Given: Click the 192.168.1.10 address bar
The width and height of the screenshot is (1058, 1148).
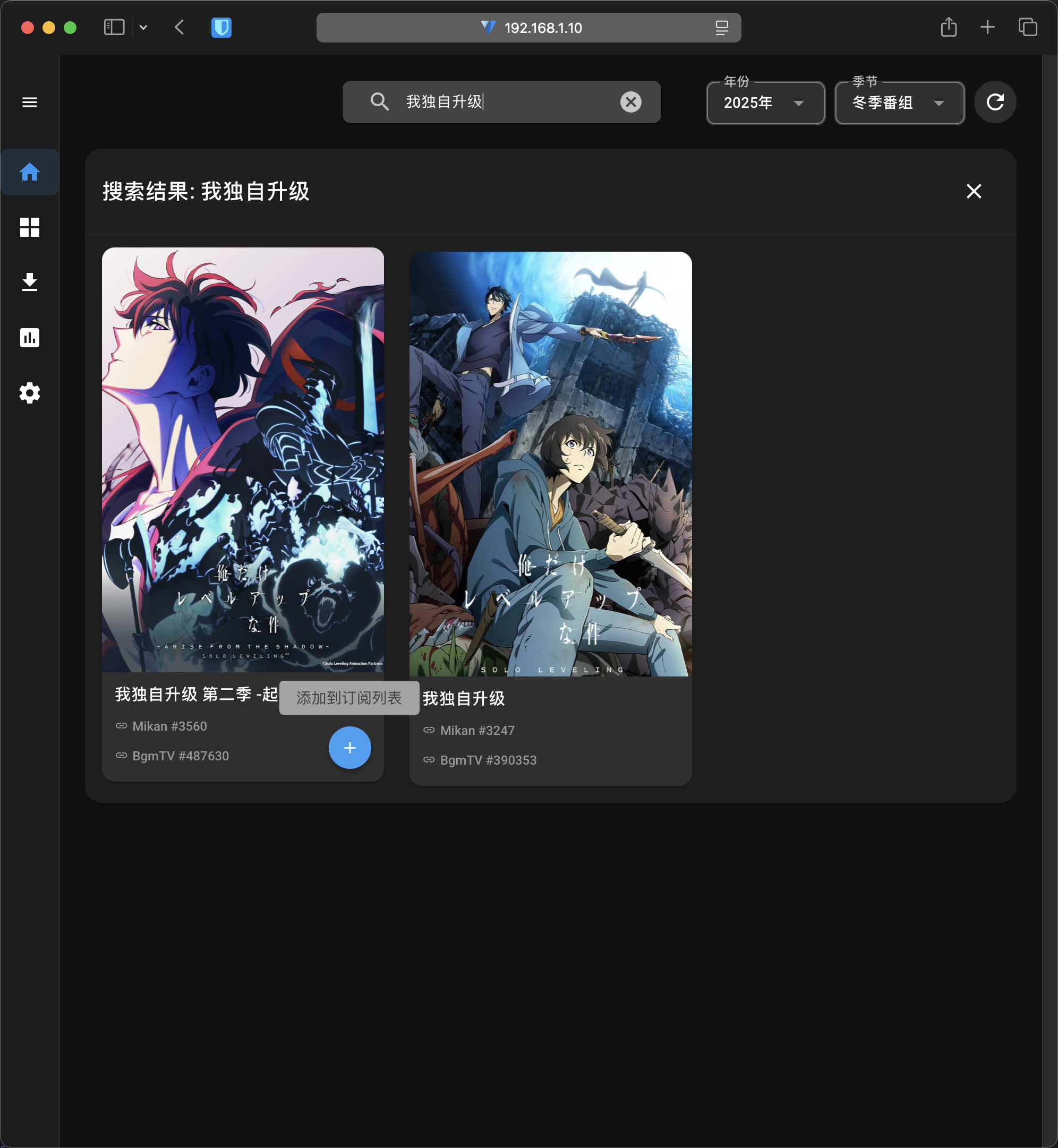Looking at the screenshot, I should [x=528, y=28].
